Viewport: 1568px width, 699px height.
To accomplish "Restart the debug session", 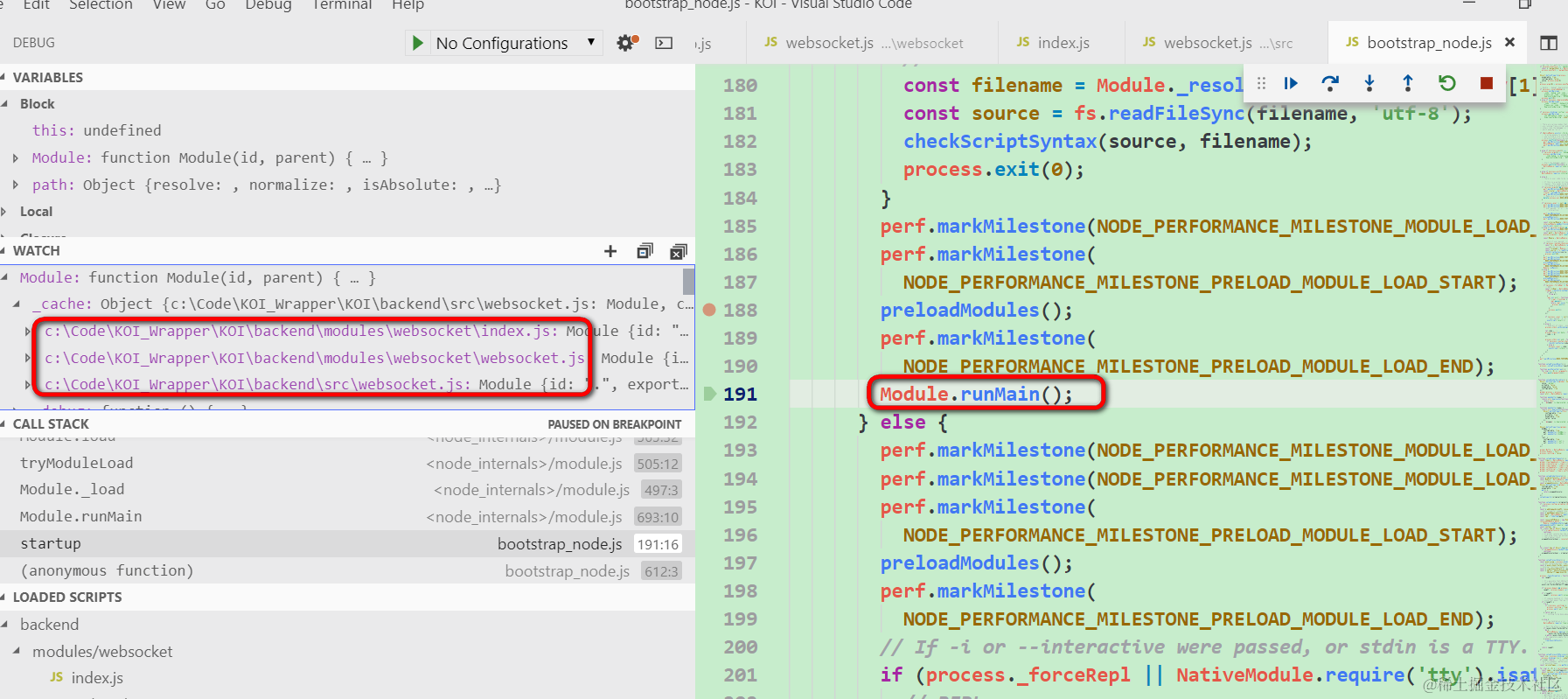I will [x=1447, y=83].
